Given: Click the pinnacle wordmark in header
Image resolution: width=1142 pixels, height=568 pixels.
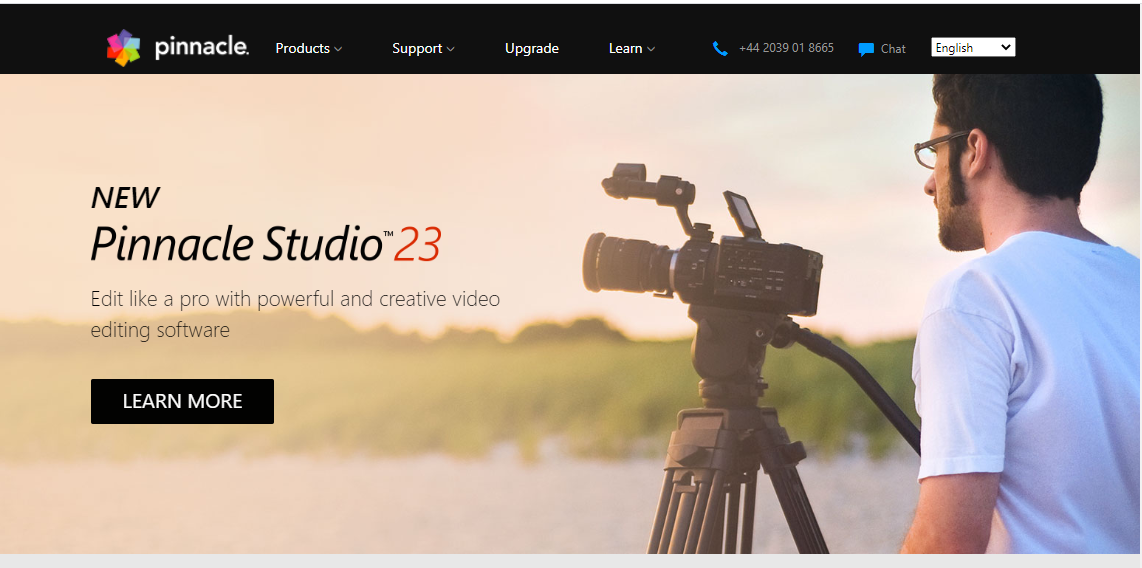Looking at the screenshot, I should (202, 48).
